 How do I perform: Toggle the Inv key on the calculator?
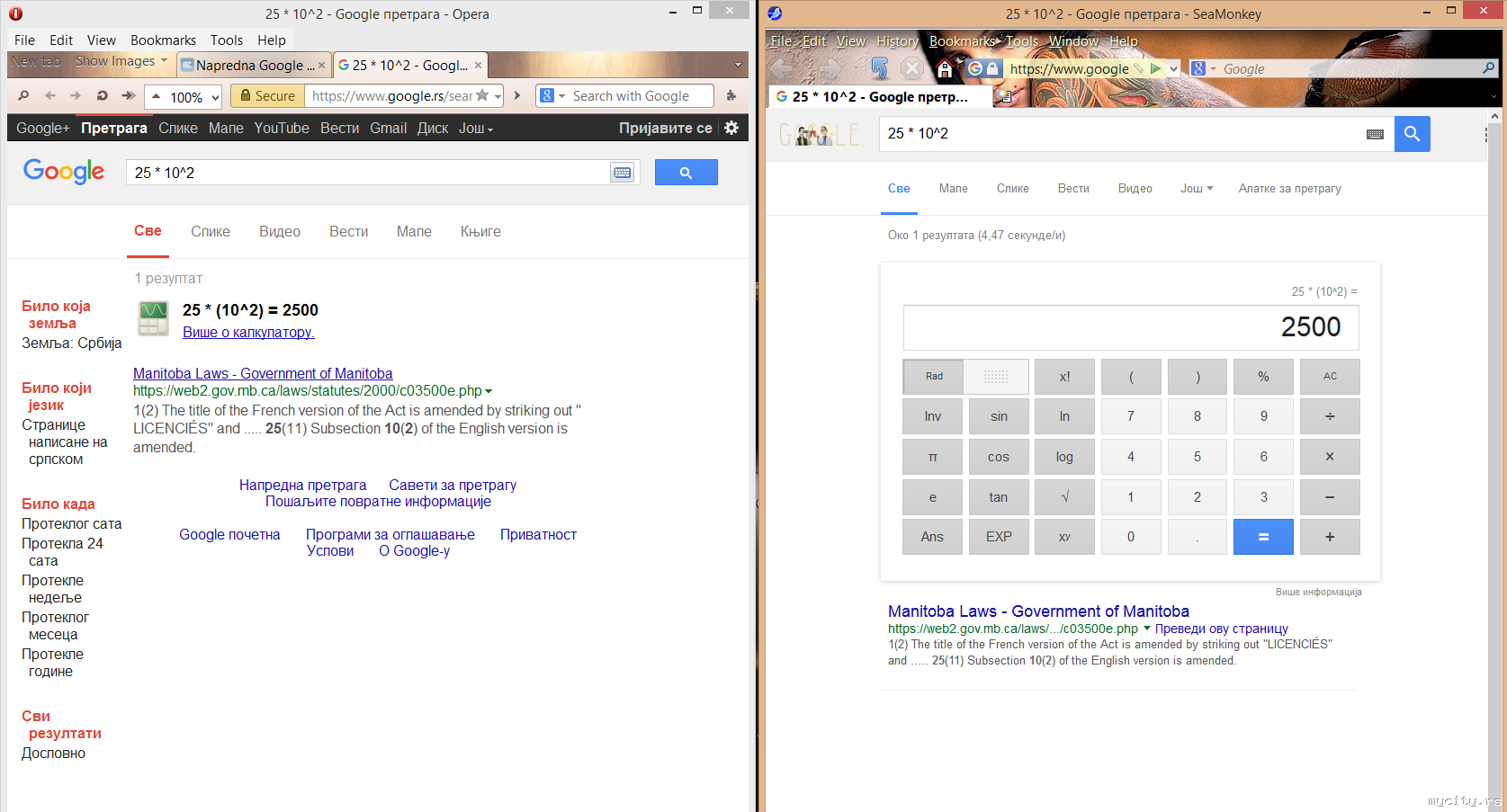coord(933,416)
